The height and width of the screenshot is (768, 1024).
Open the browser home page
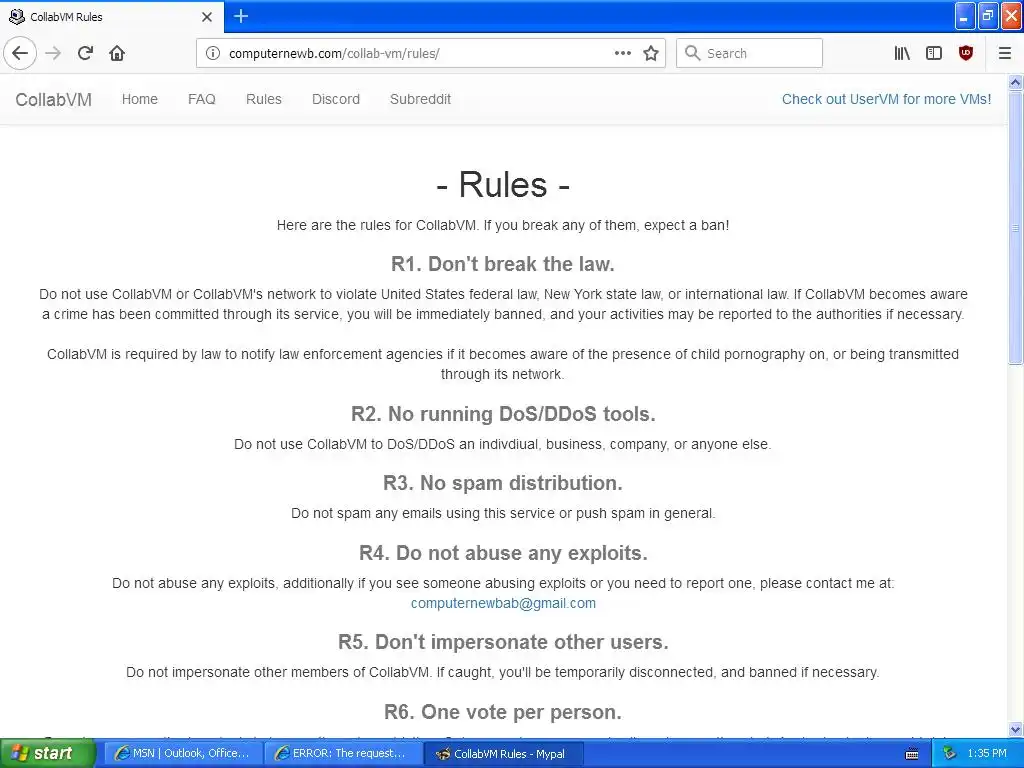click(x=117, y=54)
